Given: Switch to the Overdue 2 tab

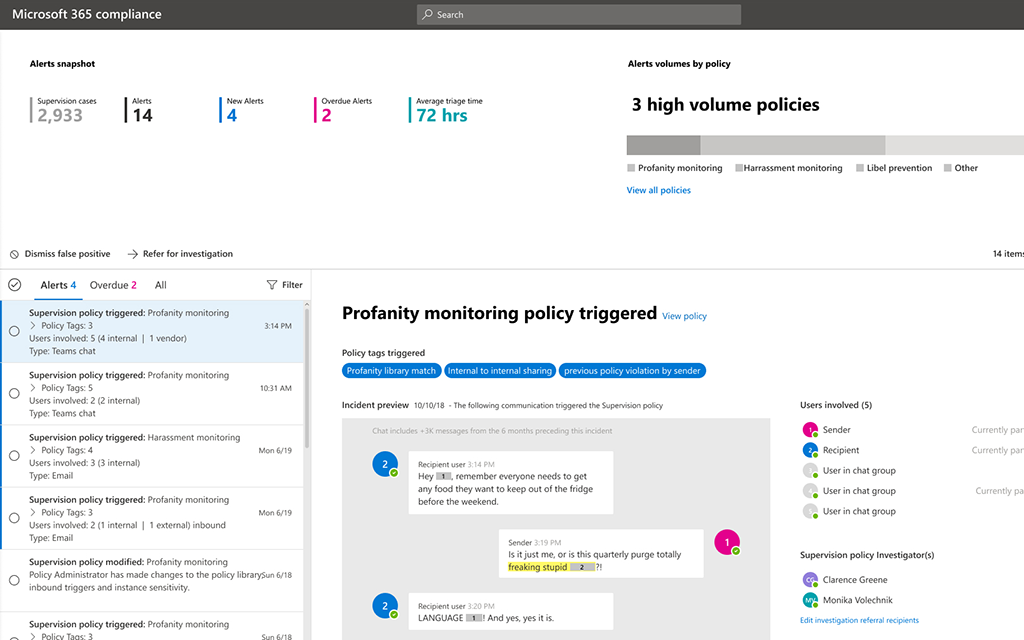Looking at the screenshot, I should pos(113,285).
